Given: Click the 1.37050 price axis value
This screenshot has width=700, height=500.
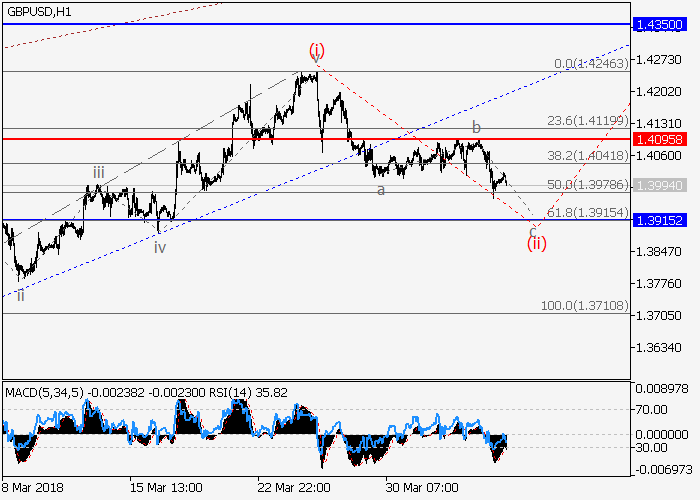Looking at the screenshot, I should tap(659, 316).
